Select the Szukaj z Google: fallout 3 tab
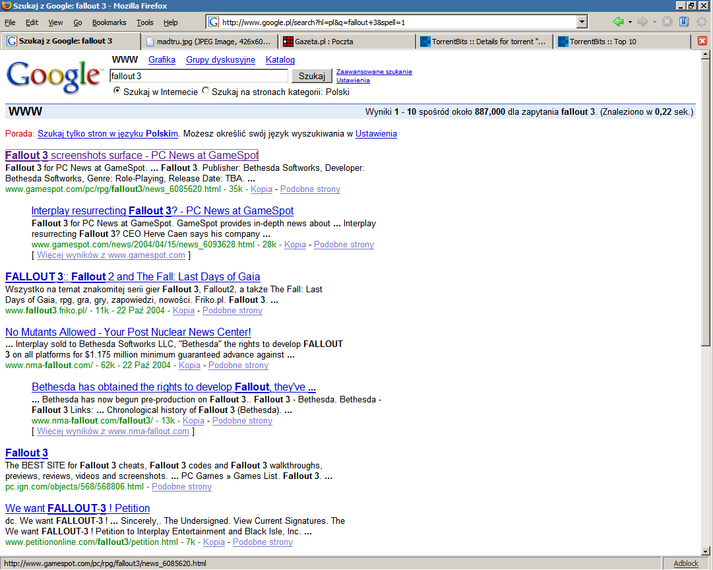This screenshot has width=713, height=570. tap(70, 41)
